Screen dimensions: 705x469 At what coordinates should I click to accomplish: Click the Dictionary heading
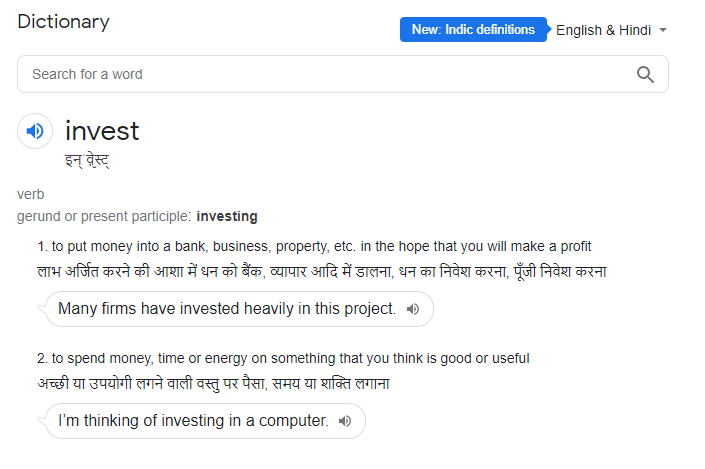pyautogui.click(x=63, y=22)
